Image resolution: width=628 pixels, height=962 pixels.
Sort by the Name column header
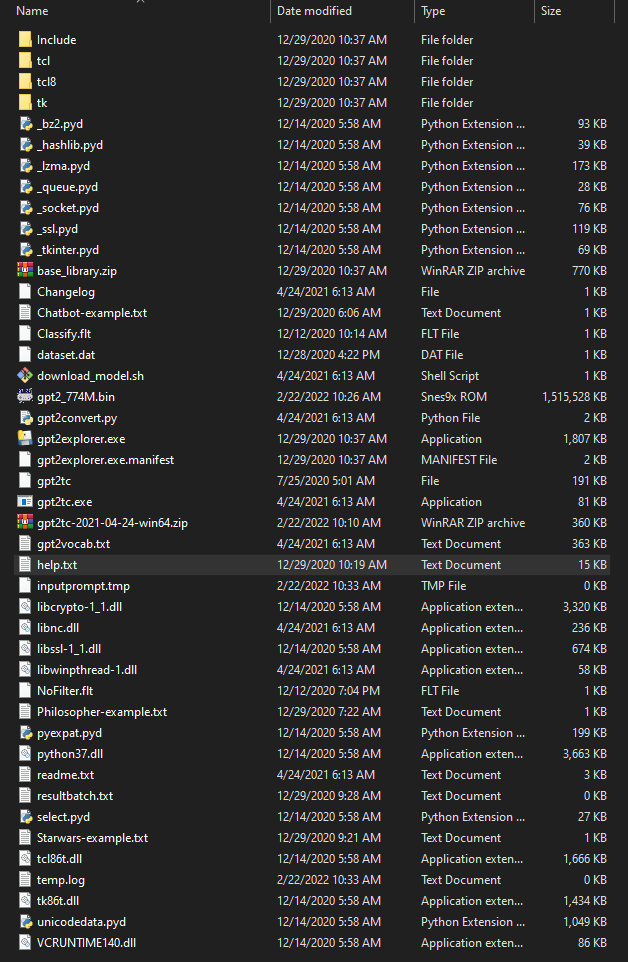pos(32,10)
